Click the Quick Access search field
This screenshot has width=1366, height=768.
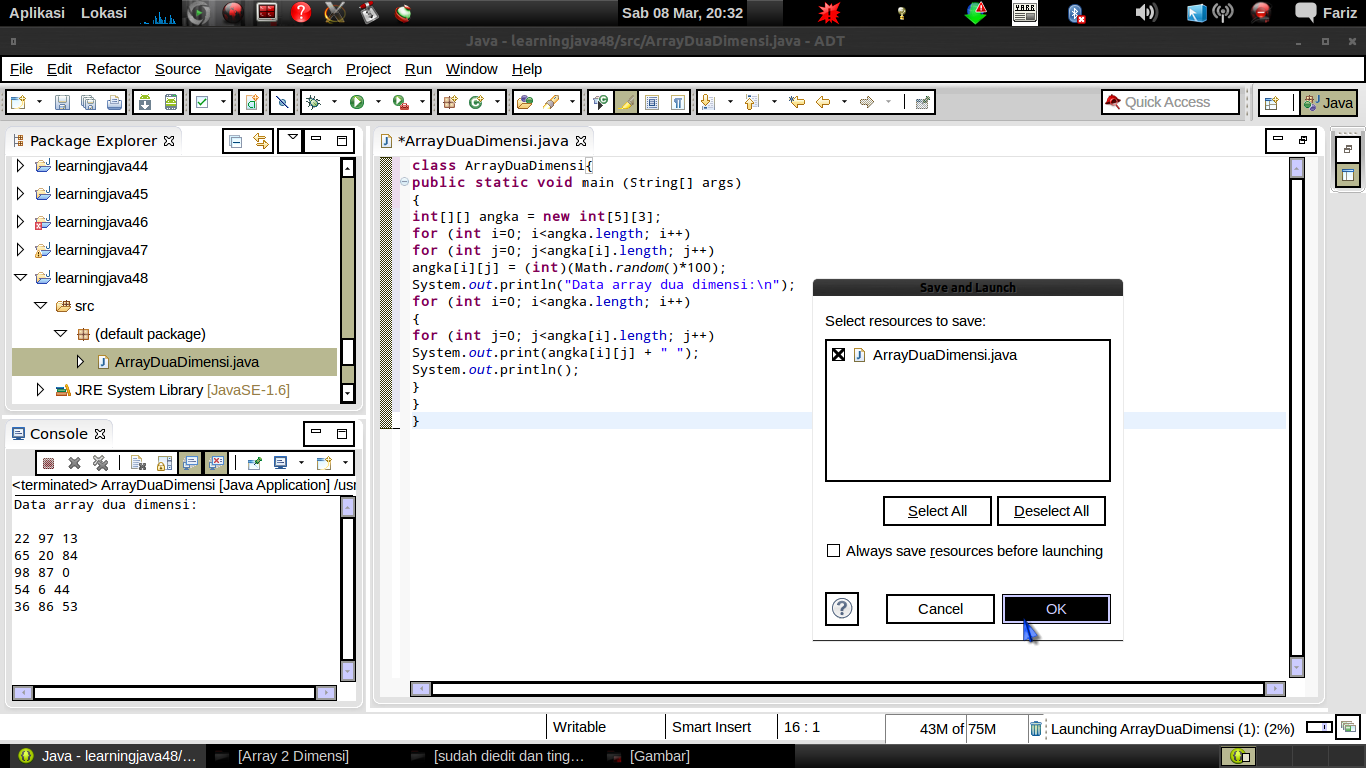click(1170, 102)
